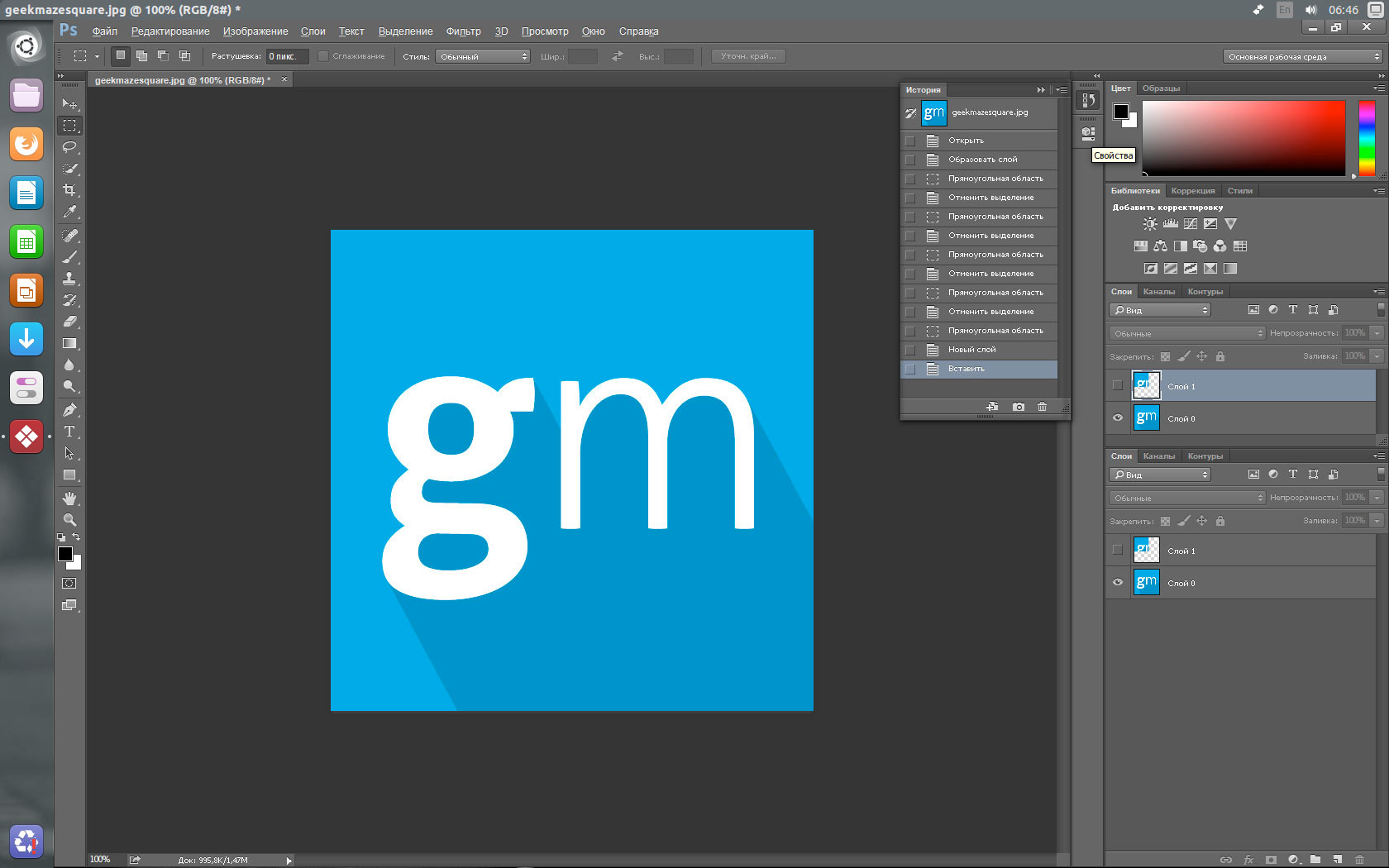Choose Add to selection mode icon

point(142,56)
